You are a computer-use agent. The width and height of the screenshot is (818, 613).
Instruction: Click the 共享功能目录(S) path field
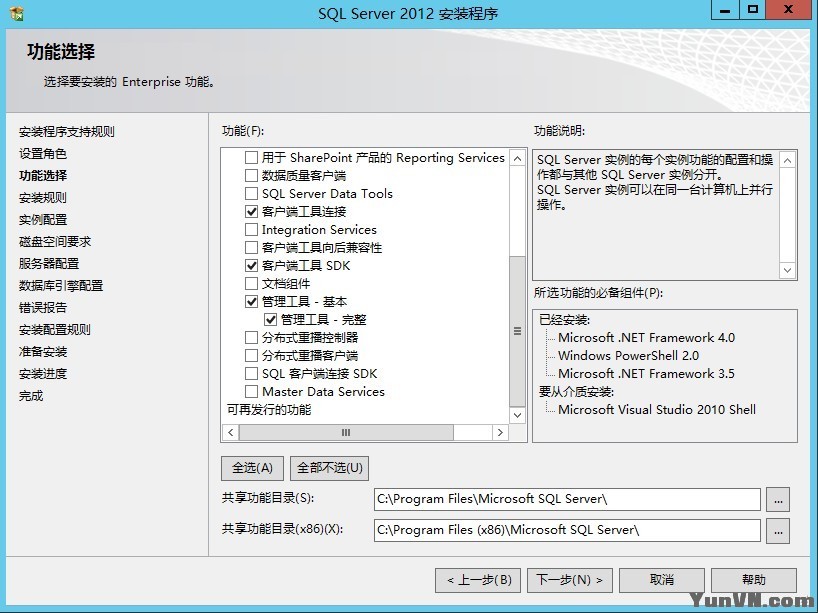[567, 499]
